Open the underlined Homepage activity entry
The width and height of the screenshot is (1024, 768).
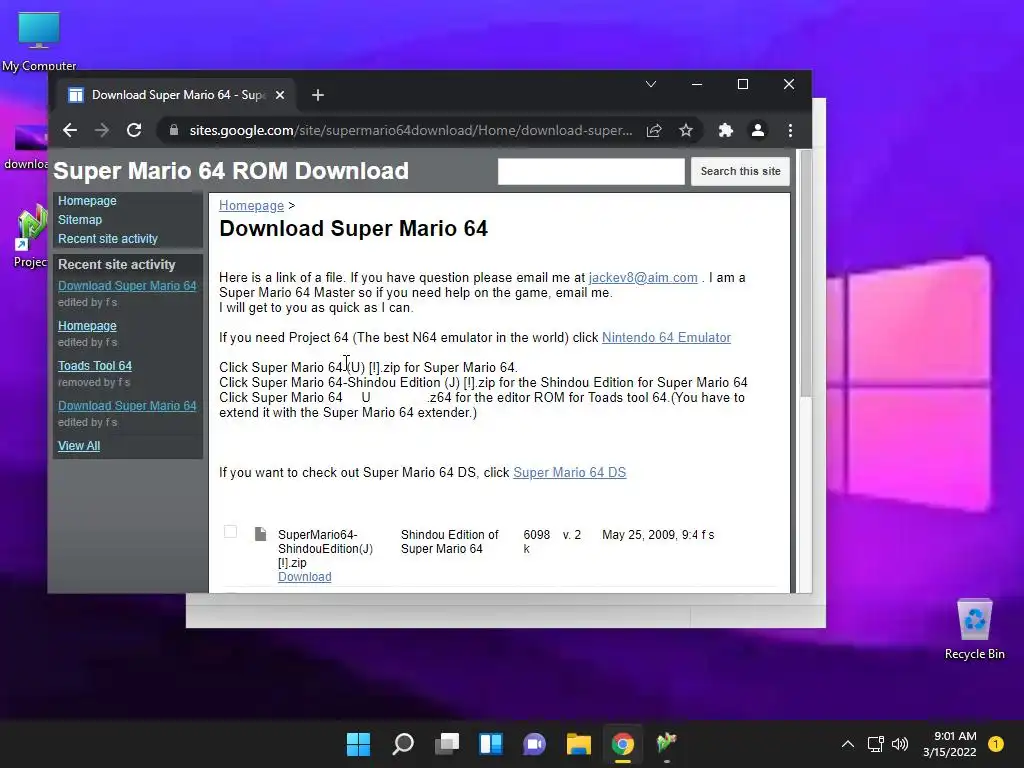click(87, 325)
